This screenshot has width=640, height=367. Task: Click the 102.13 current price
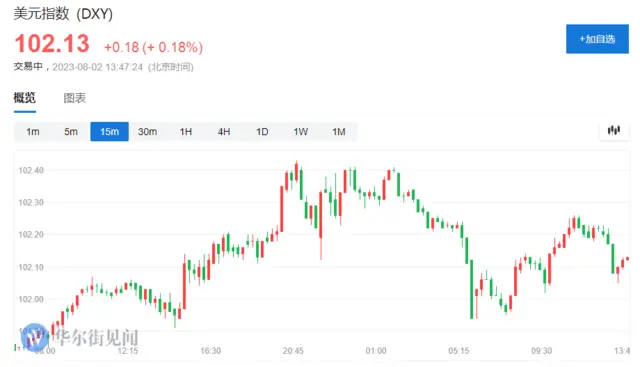52,44
